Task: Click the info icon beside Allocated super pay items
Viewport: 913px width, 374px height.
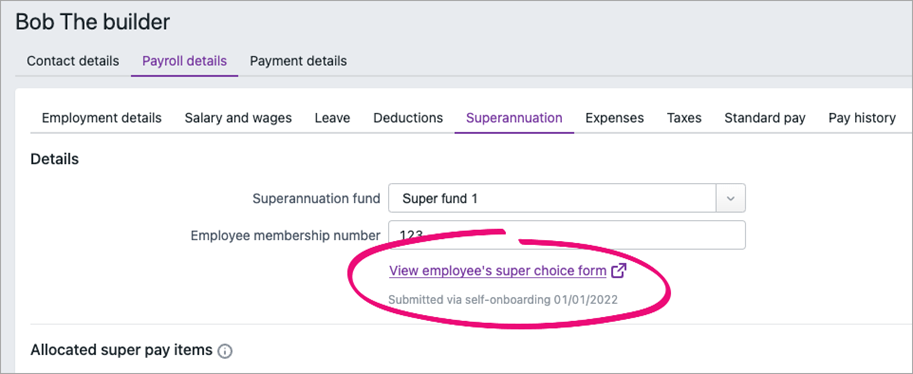Action: click(x=225, y=351)
